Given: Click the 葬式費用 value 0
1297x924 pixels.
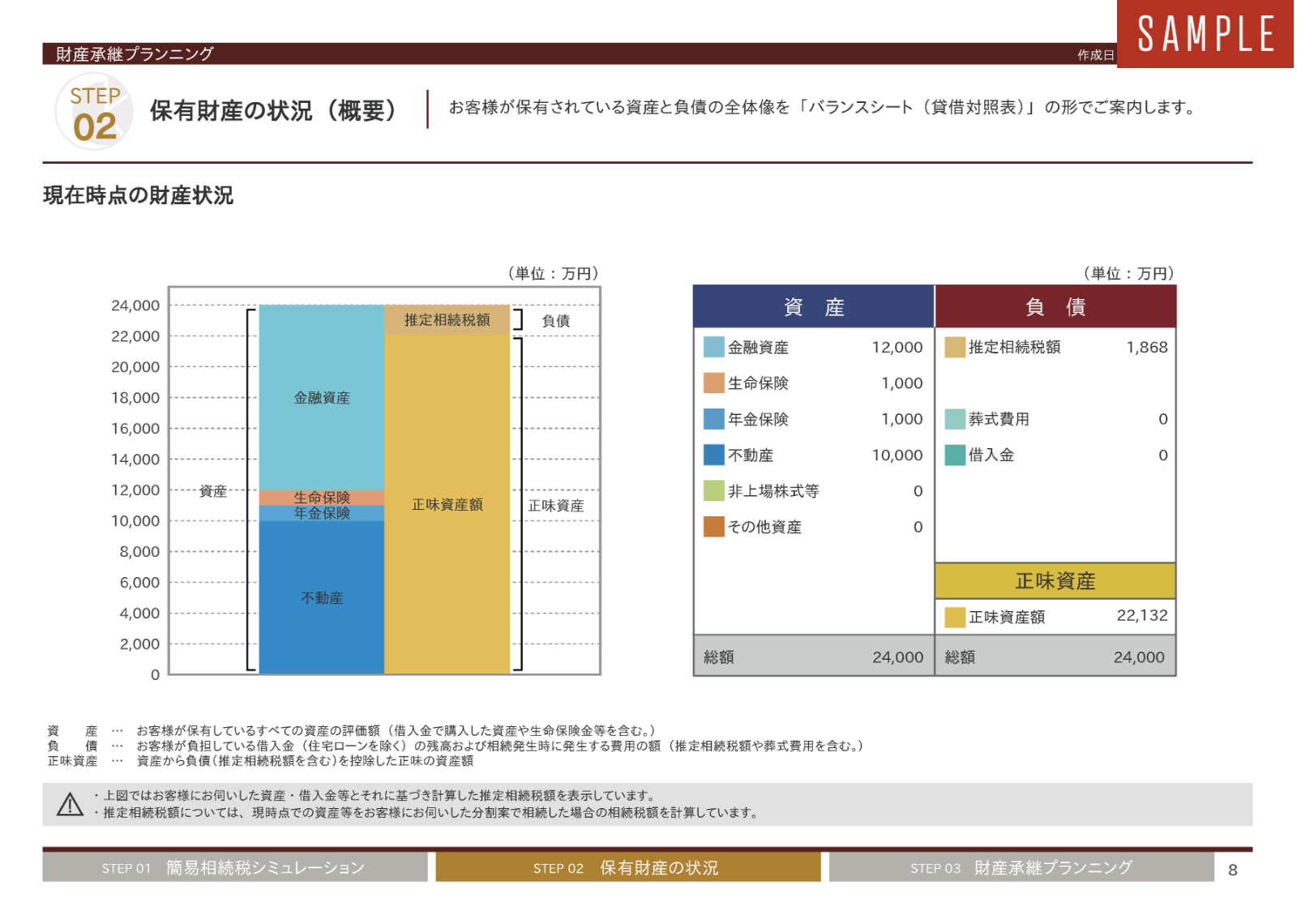Looking at the screenshot, I should (x=1163, y=419).
